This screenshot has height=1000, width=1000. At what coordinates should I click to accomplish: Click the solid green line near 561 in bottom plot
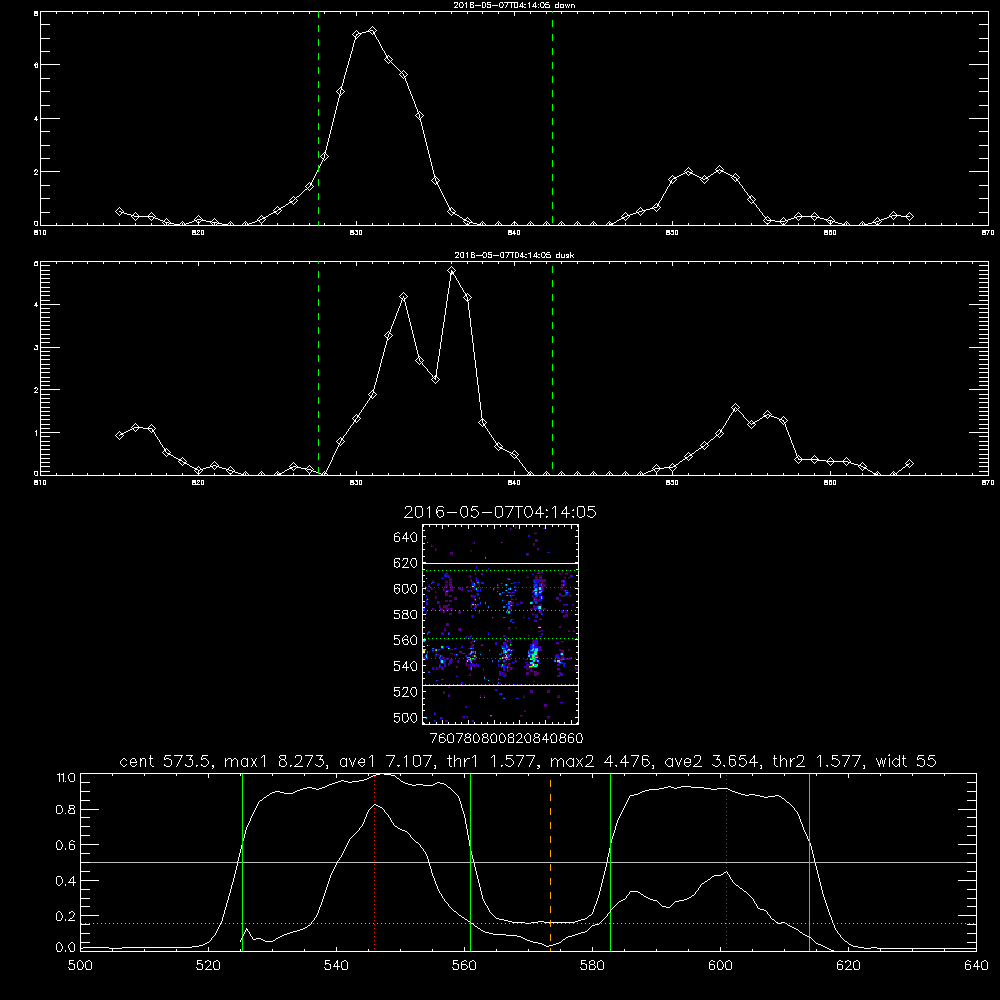(471, 861)
